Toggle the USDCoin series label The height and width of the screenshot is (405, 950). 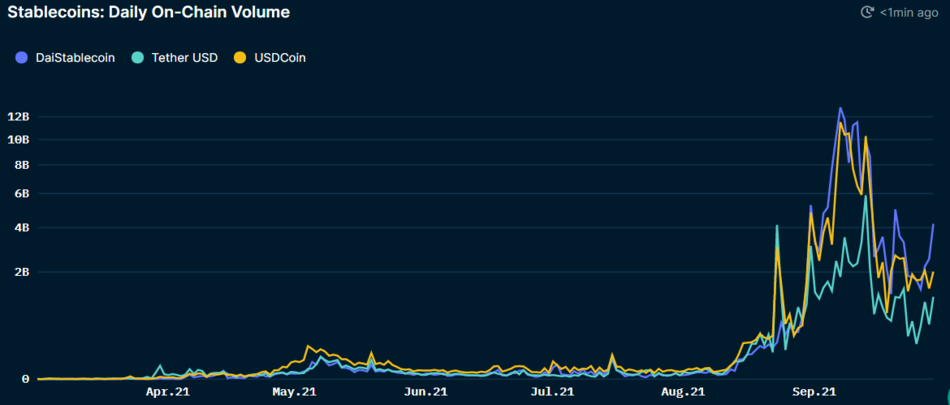pos(278,58)
